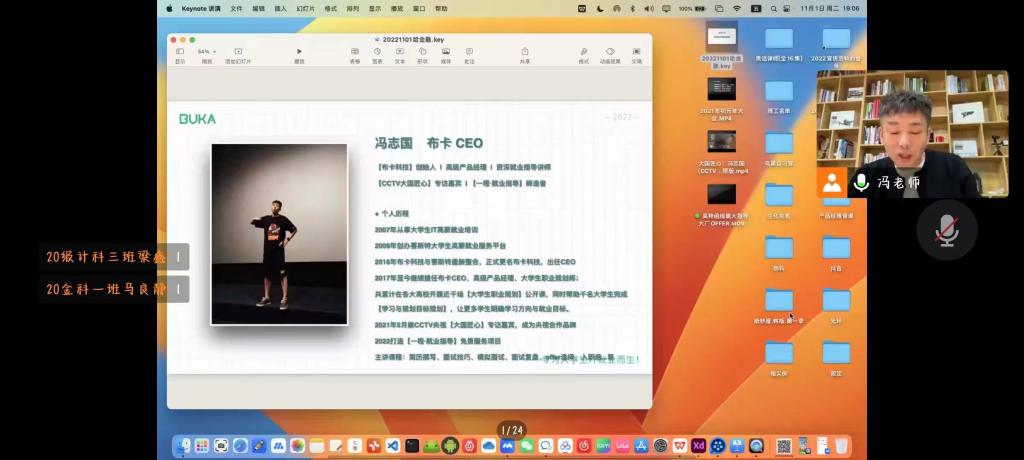
Task: Select the Shape tool in the toolbar
Action: pyautogui.click(x=422, y=52)
